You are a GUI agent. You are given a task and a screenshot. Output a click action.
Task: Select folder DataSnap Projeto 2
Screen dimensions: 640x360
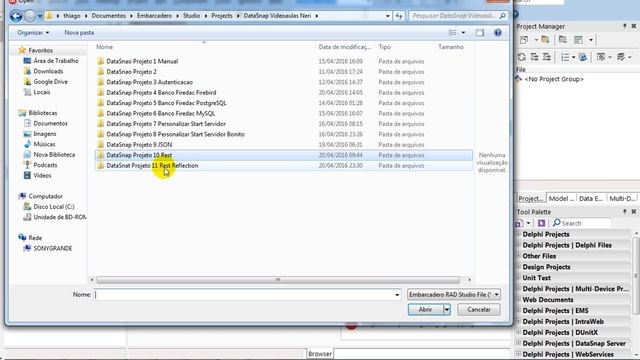click(x=131, y=72)
